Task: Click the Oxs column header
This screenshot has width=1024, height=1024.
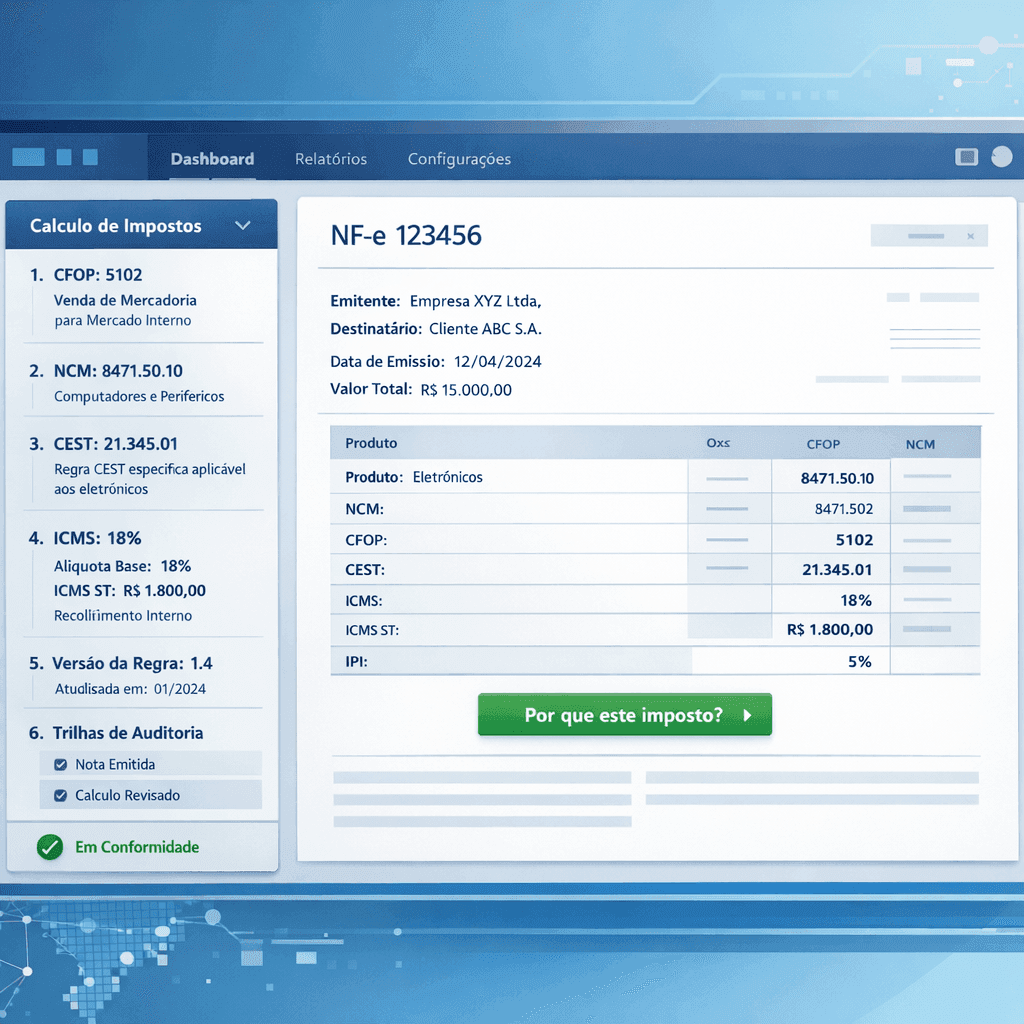Action: coord(718,443)
